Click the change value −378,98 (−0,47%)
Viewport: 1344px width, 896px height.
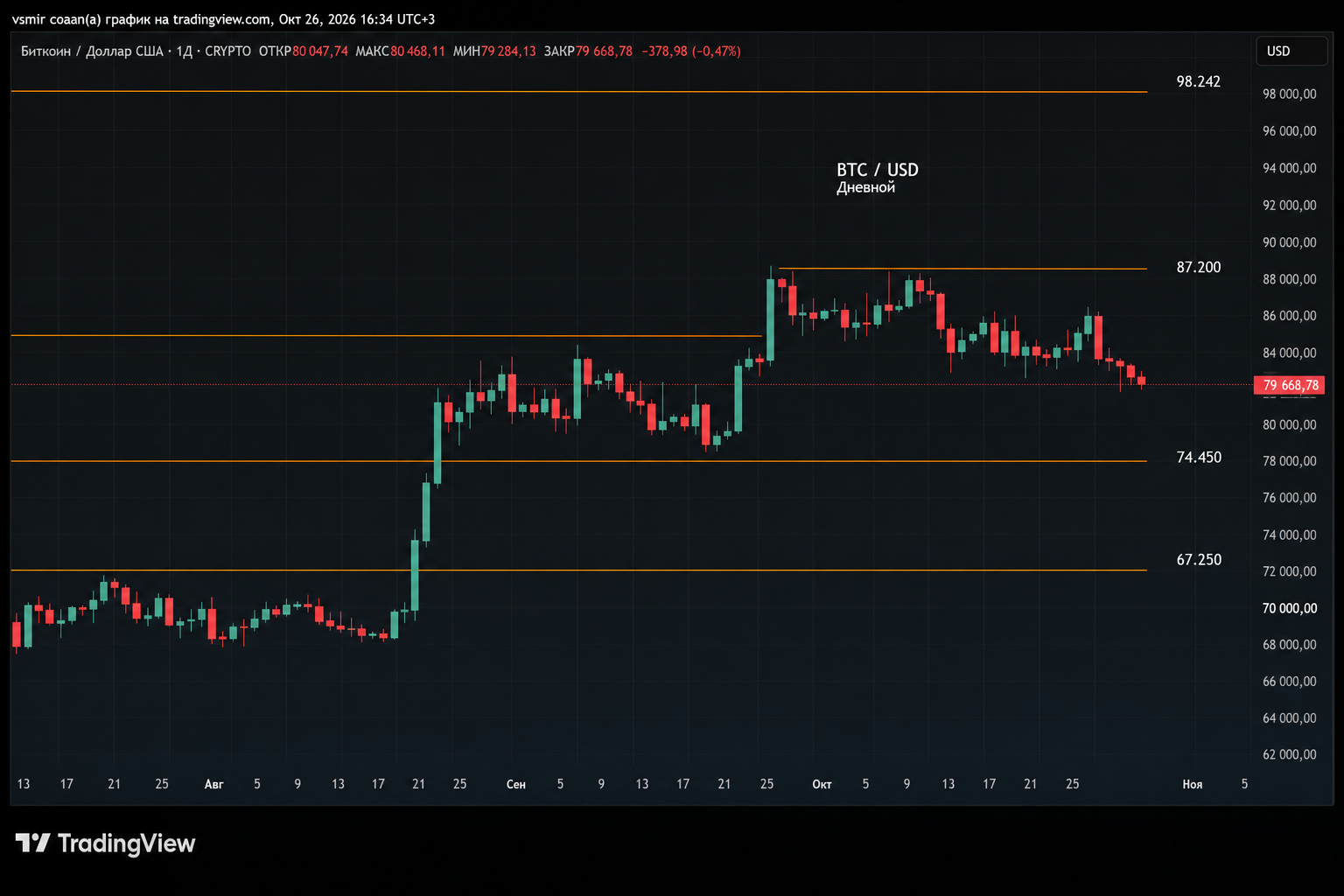(691, 51)
